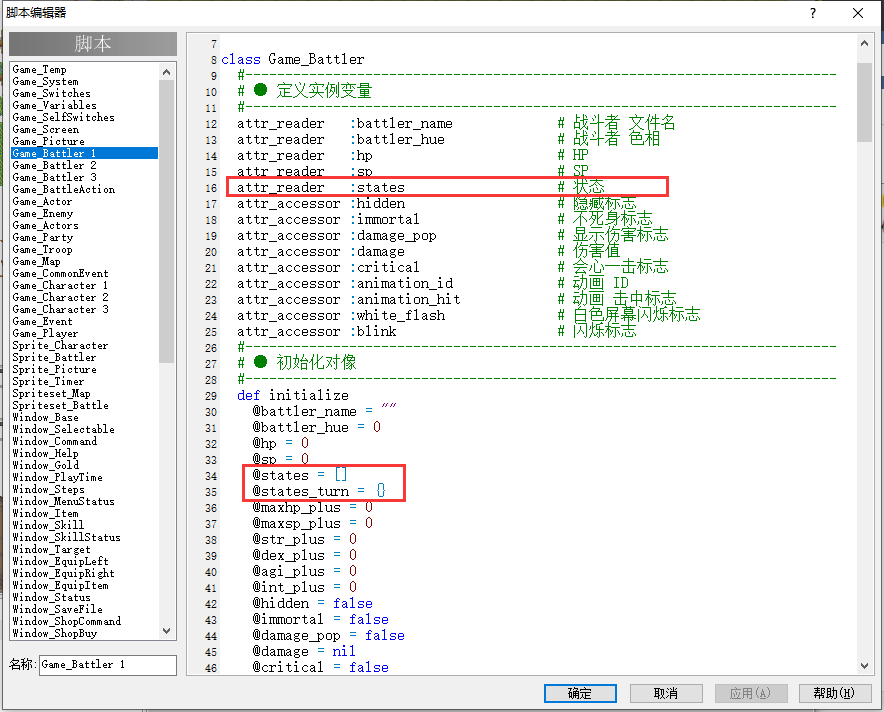This screenshot has height=712, width=884.
Task: Click the 'def initialize' code line
Action: click(293, 395)
